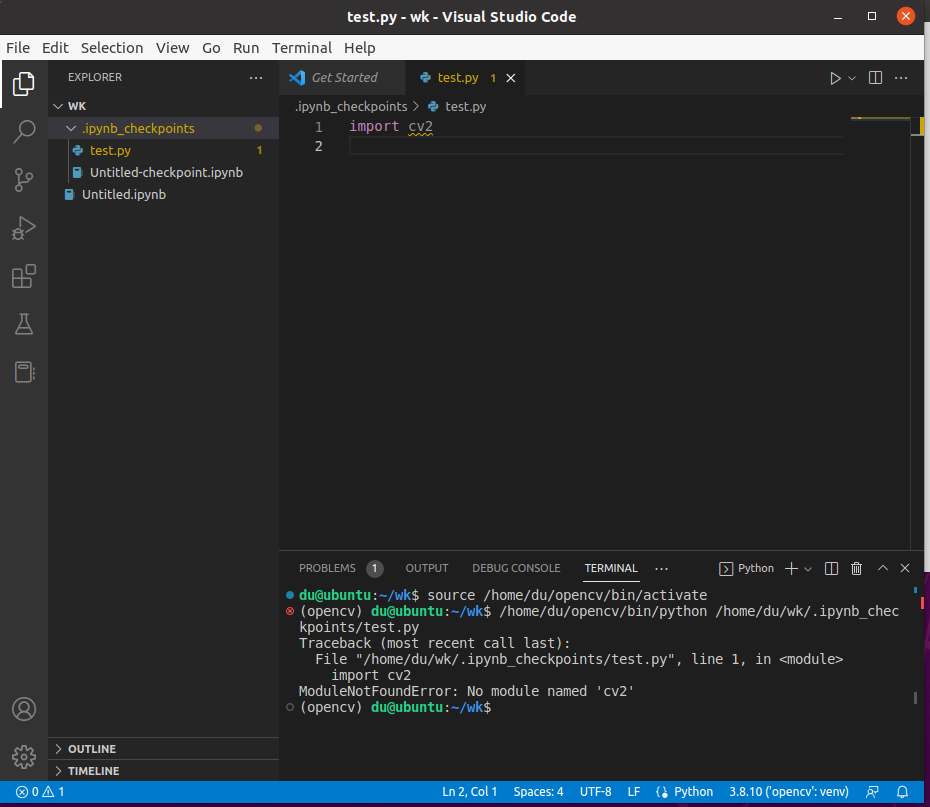This screenshot has width=930, height=807.
Task: Open the Terminal menu
Action: click(x=302, y=48)
